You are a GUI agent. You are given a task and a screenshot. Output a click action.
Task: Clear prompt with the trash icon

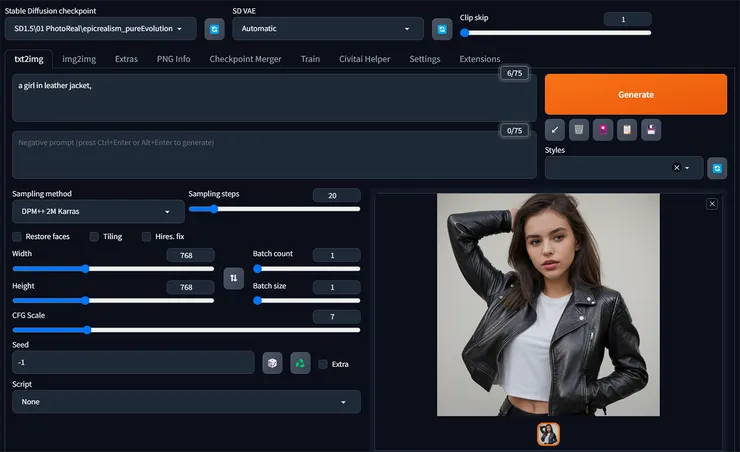[579, 130]
